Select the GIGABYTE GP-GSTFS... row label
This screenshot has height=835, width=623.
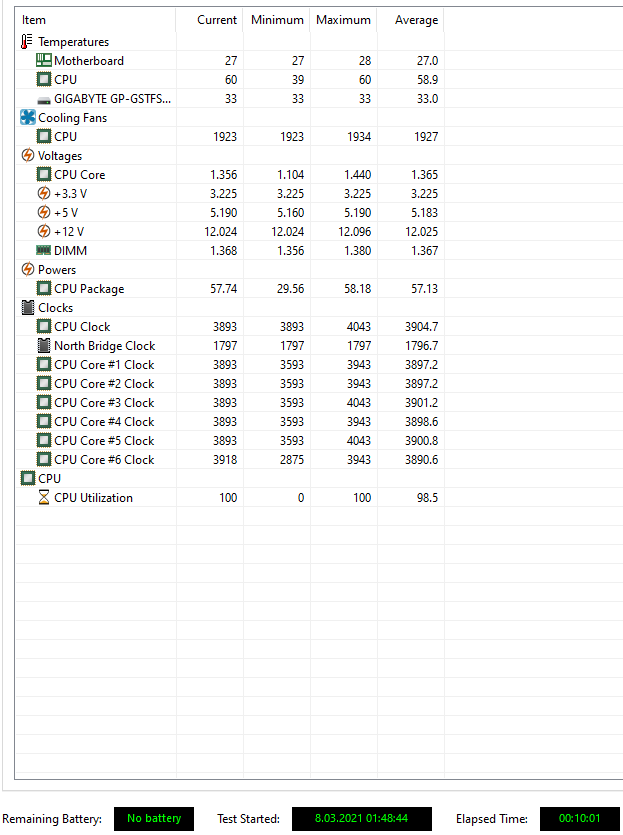pos(112,99)
